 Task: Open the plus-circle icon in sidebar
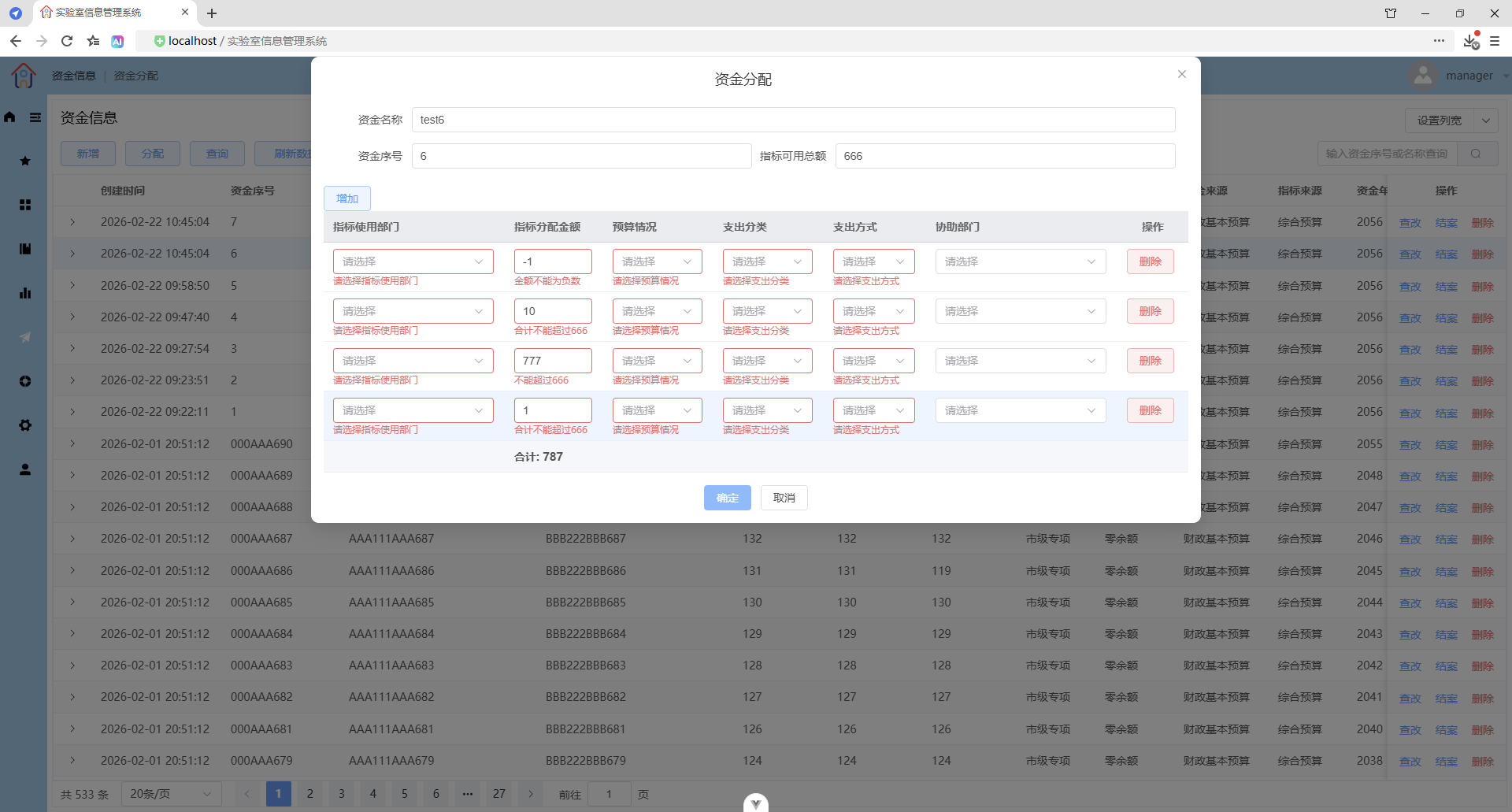coord(25,381)
